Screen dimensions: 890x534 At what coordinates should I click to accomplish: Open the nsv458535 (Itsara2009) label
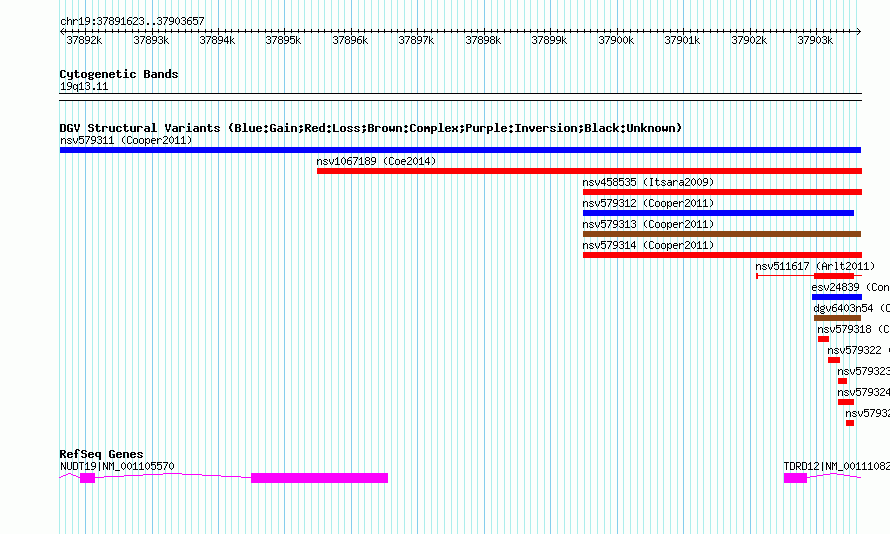click(x=648, y=182)
